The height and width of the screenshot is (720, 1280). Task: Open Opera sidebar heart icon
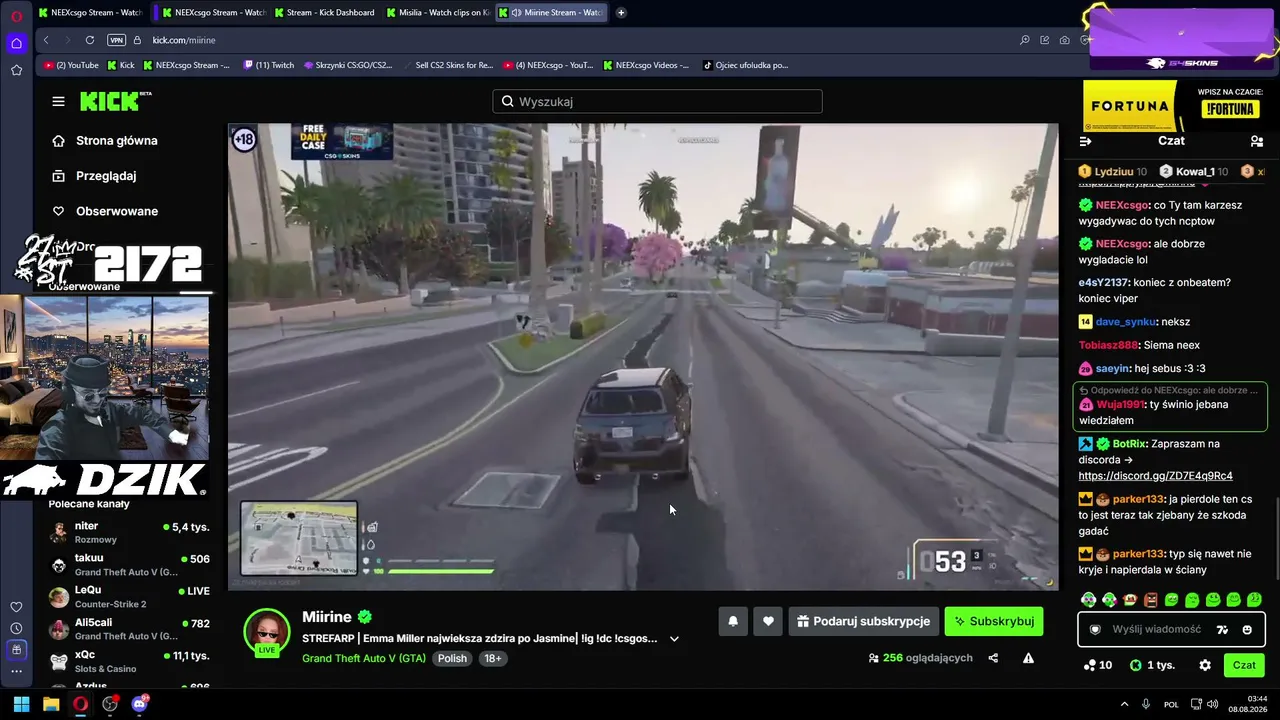16,607
